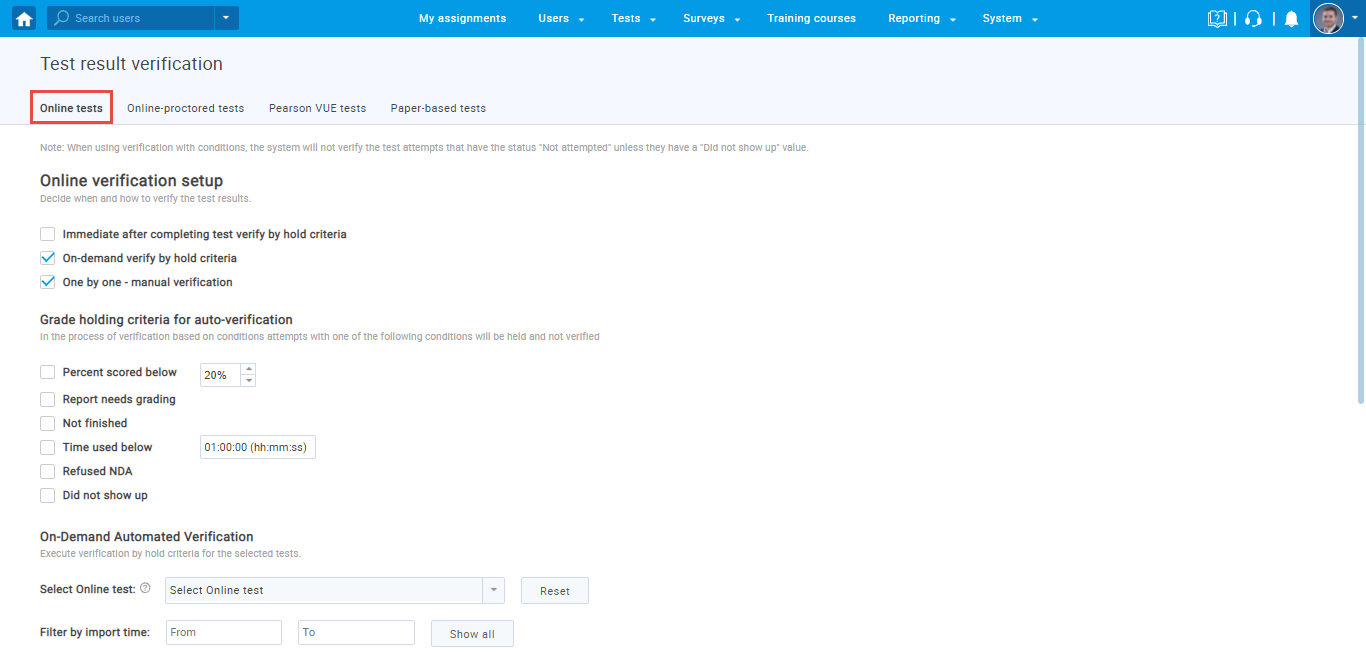This screenshot has height=657, width=1366.
Task: Open the notifications bell
Action: (x=1291, y=18)
